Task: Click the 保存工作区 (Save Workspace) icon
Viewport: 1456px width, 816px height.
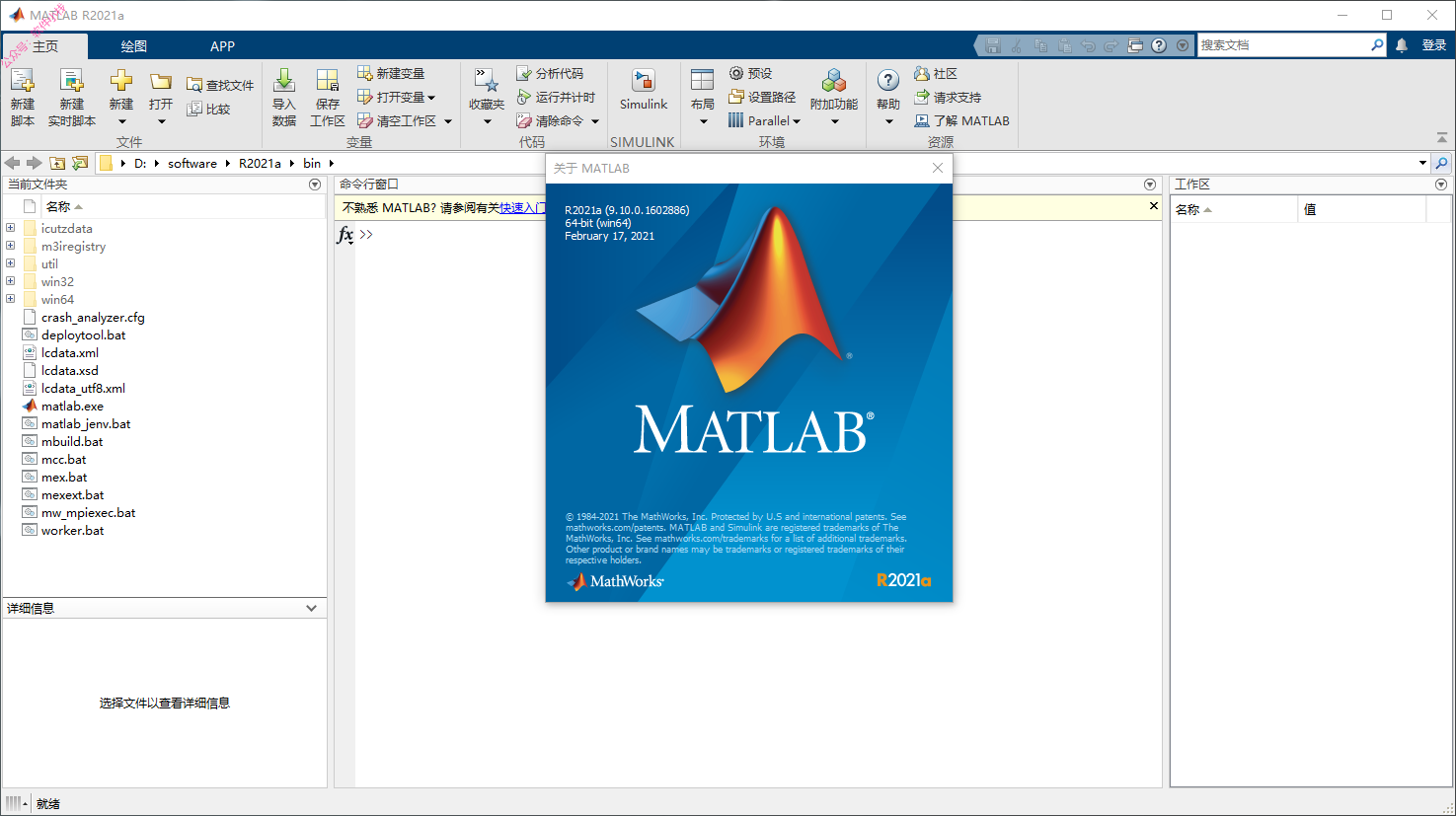Action: pos(328,81)
